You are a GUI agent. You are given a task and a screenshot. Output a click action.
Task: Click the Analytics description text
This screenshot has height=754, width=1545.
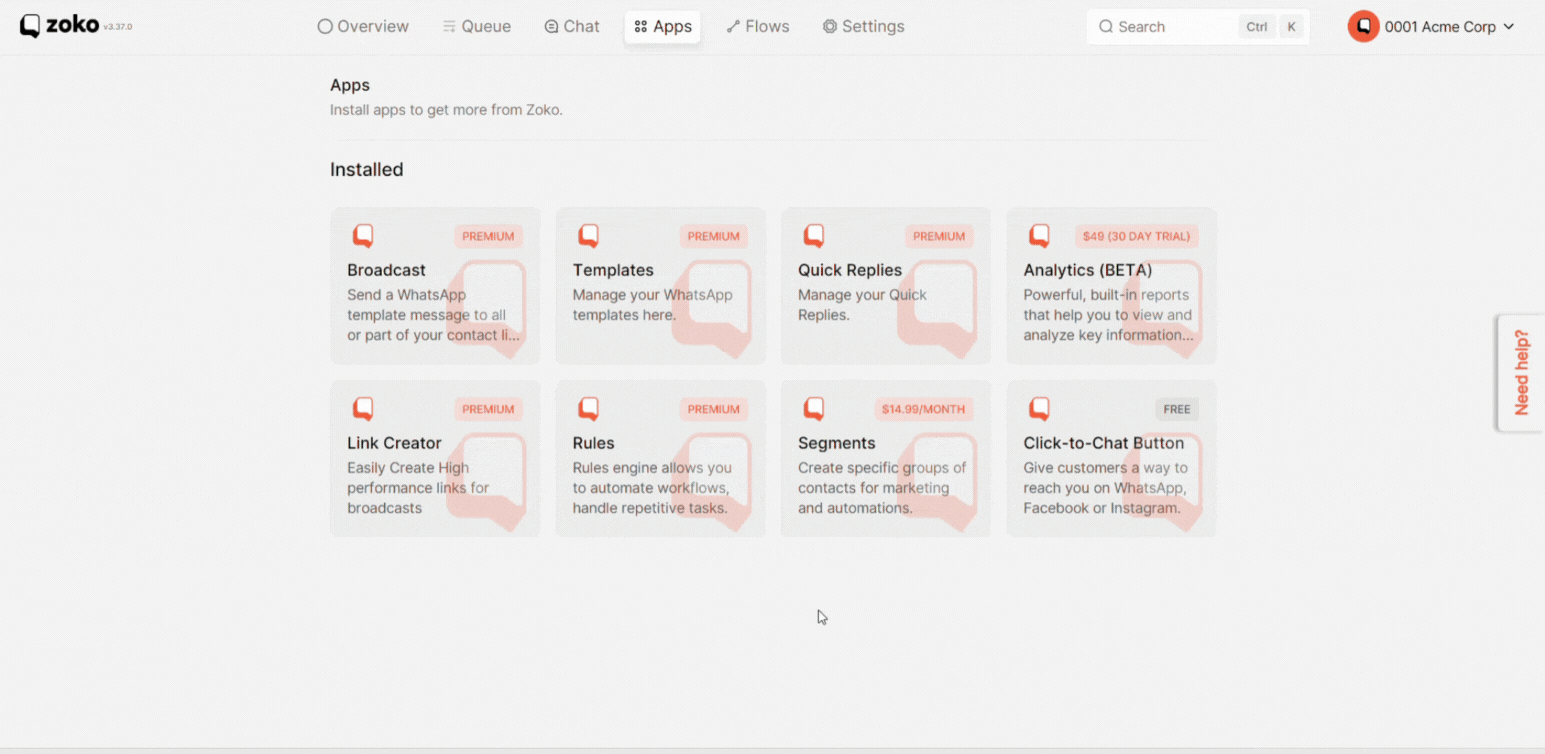(x=1108, y=315)
